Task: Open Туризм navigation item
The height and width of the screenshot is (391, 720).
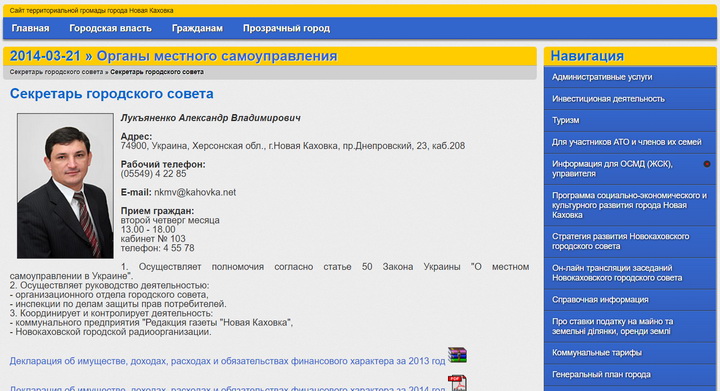Action: coord(630,120)
